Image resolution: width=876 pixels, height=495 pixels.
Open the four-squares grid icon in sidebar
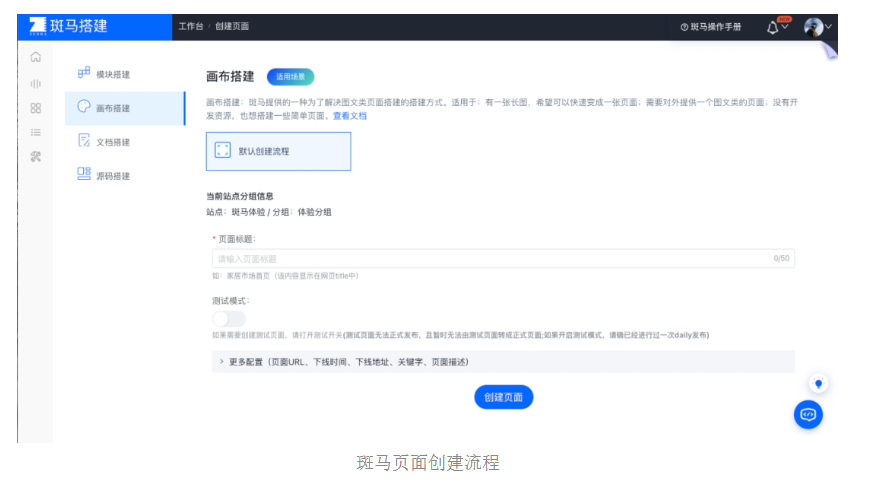coord(36,108)
